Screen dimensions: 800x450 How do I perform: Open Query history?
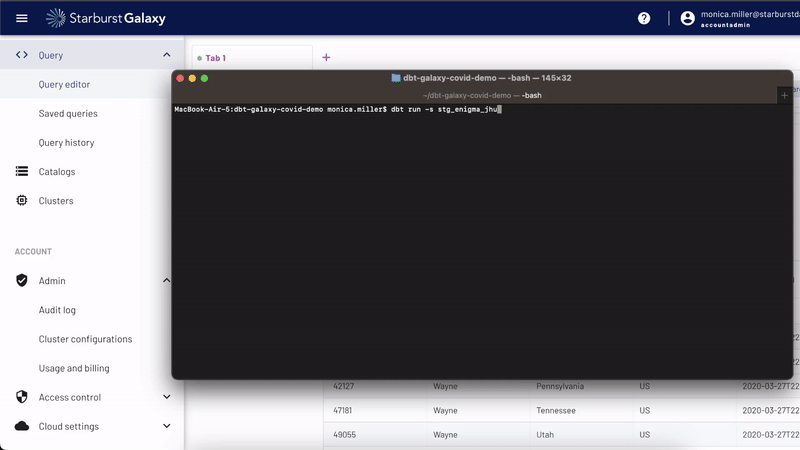66,142
